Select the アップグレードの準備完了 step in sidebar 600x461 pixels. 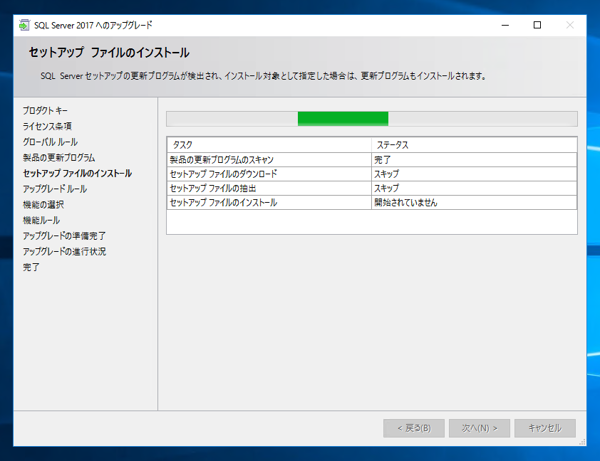click(64, 236)
